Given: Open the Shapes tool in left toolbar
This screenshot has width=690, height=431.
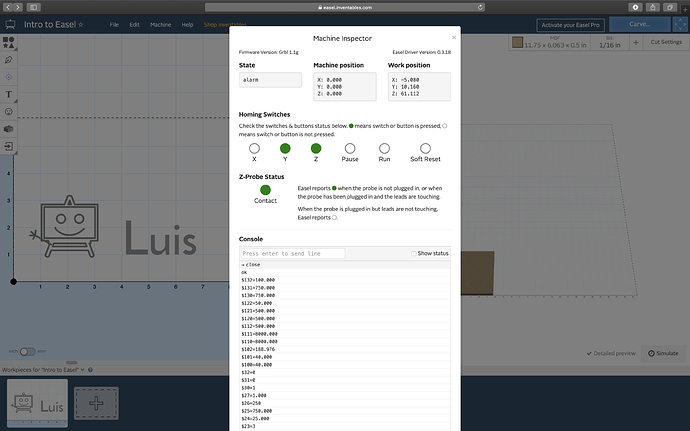Looking at the screenshot, I should click(8, 43).
